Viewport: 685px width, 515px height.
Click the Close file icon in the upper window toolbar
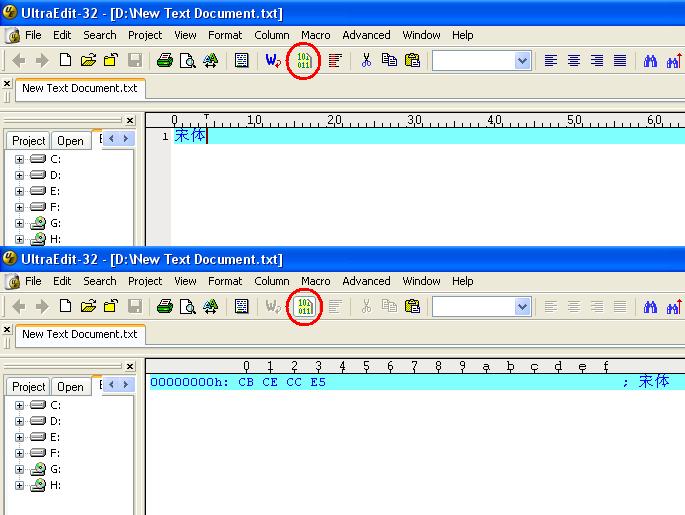coord(111,60)
